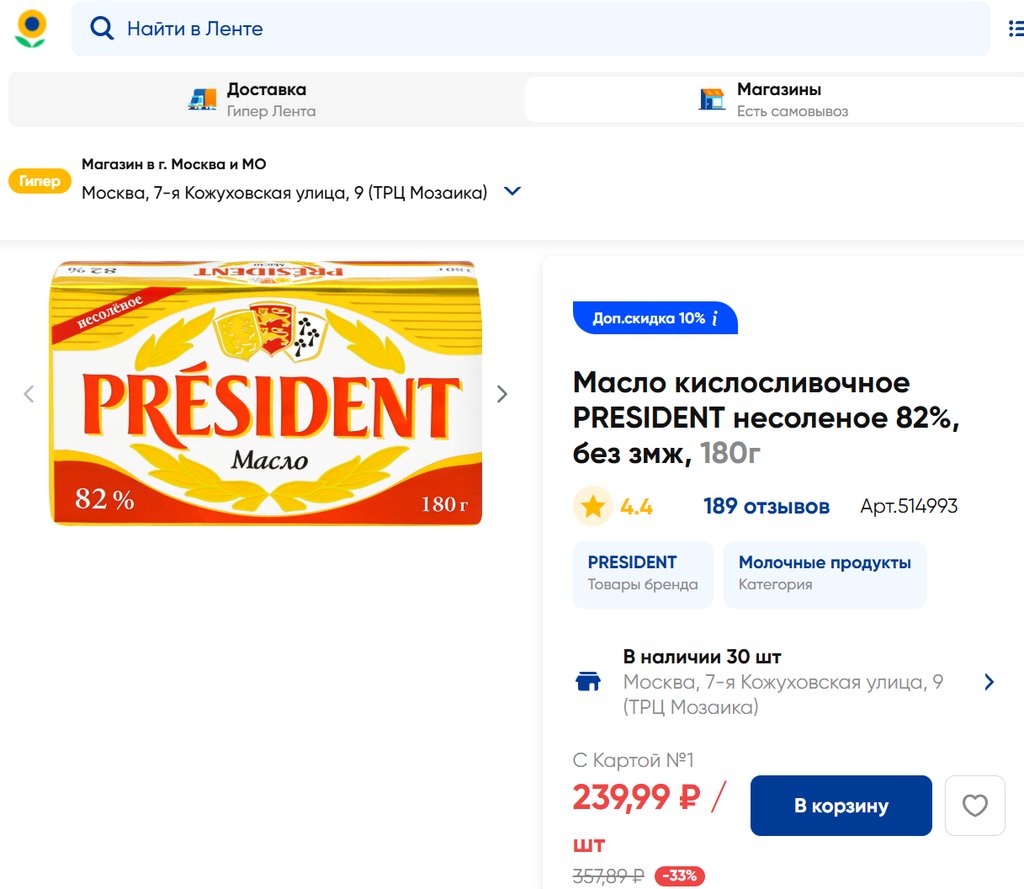Show info for additional 10% discount
This screenshot has width=1024, height=889.
pyautogui.click(x=715, y=318)
